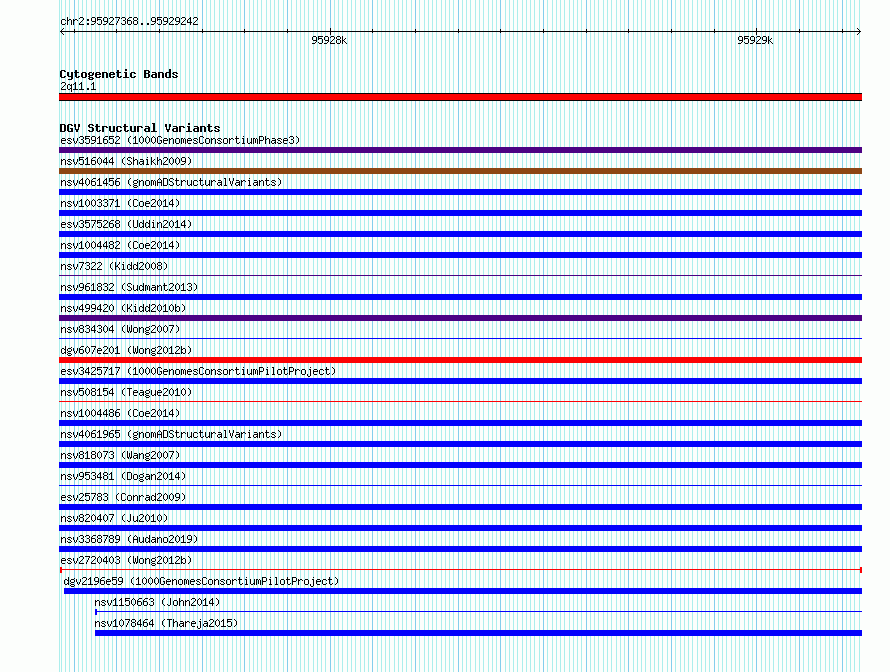Viewport: 890px width, 672px height.
Task: Select the blue bar below nsv4061965
Action: [x=460, y=444]
